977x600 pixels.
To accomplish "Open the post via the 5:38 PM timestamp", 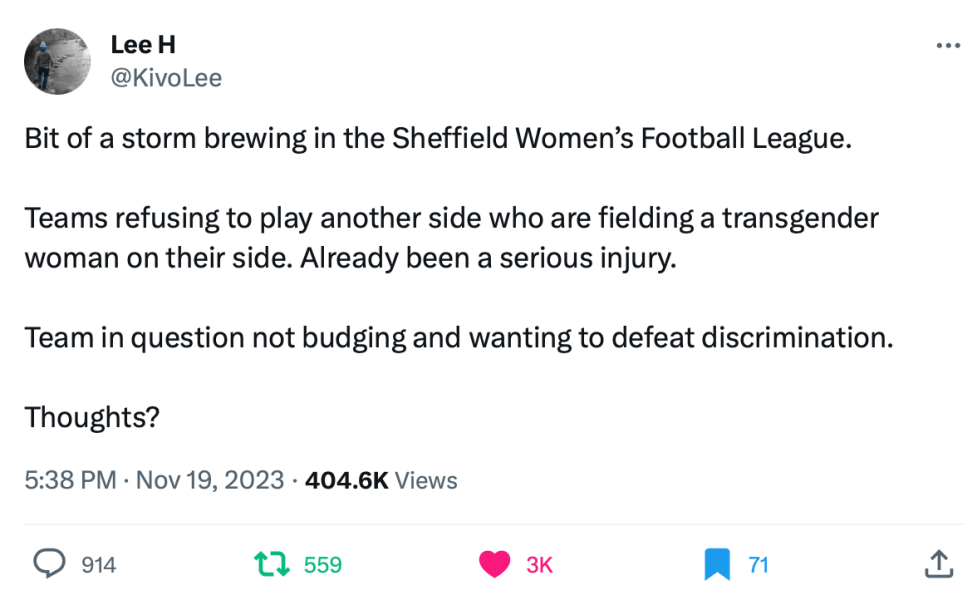I will [68, 480].
